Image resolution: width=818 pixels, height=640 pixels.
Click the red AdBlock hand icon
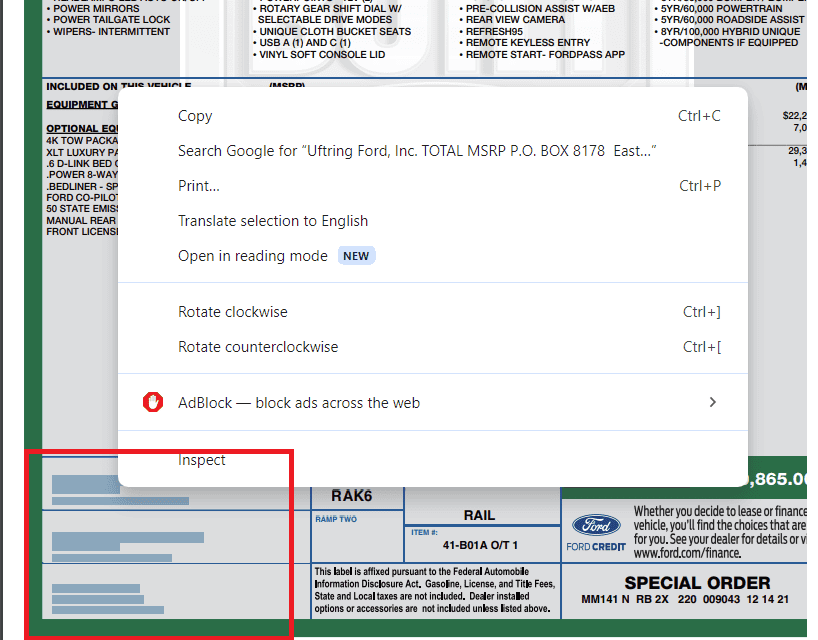(x=153, y=402)
